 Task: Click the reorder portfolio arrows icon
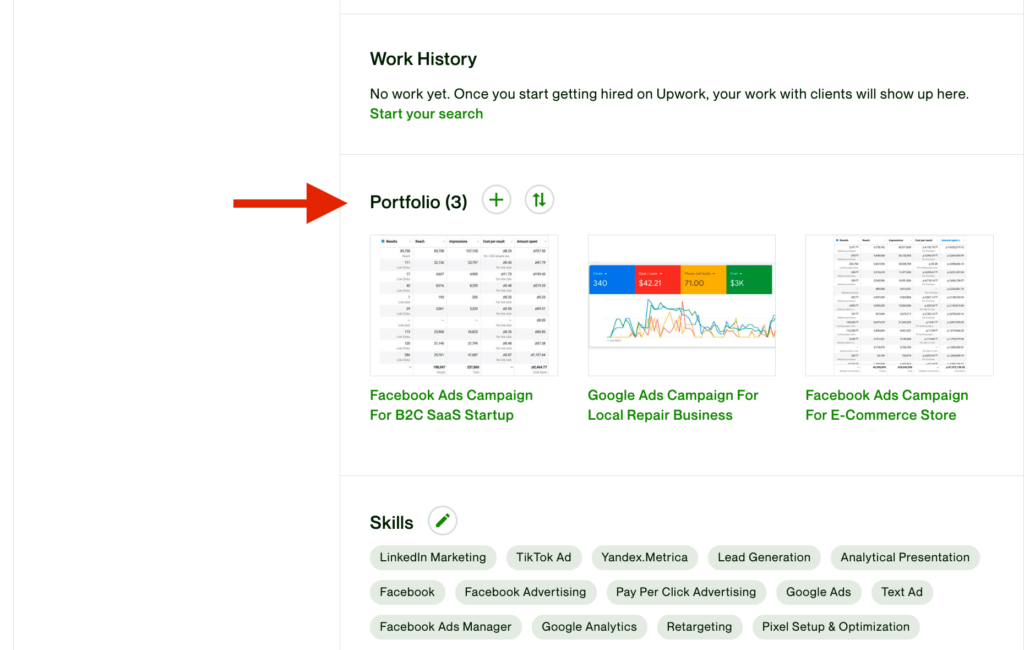(539, 200)
